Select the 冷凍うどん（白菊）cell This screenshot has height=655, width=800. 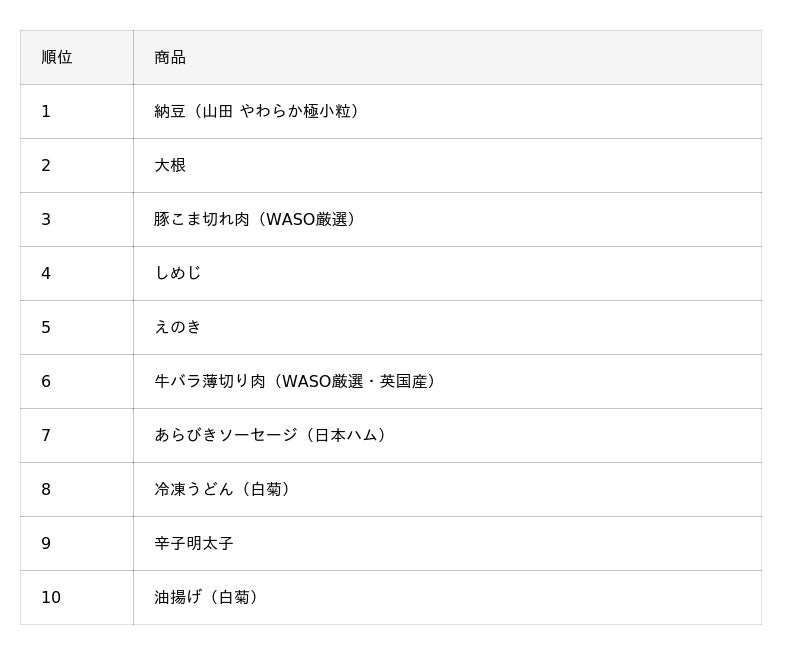coord(447,490)
